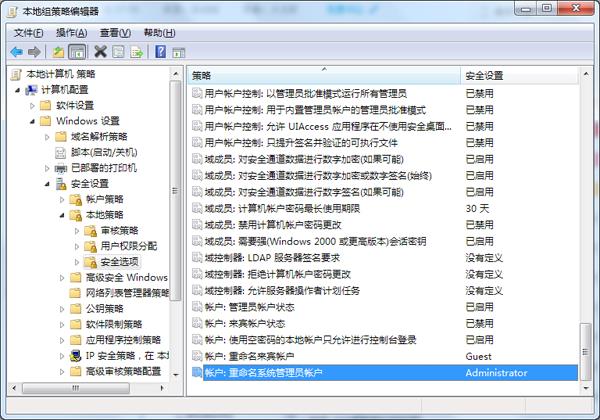Open the 查看(V) menu
The image size is (600, 420).
[114, 32]
